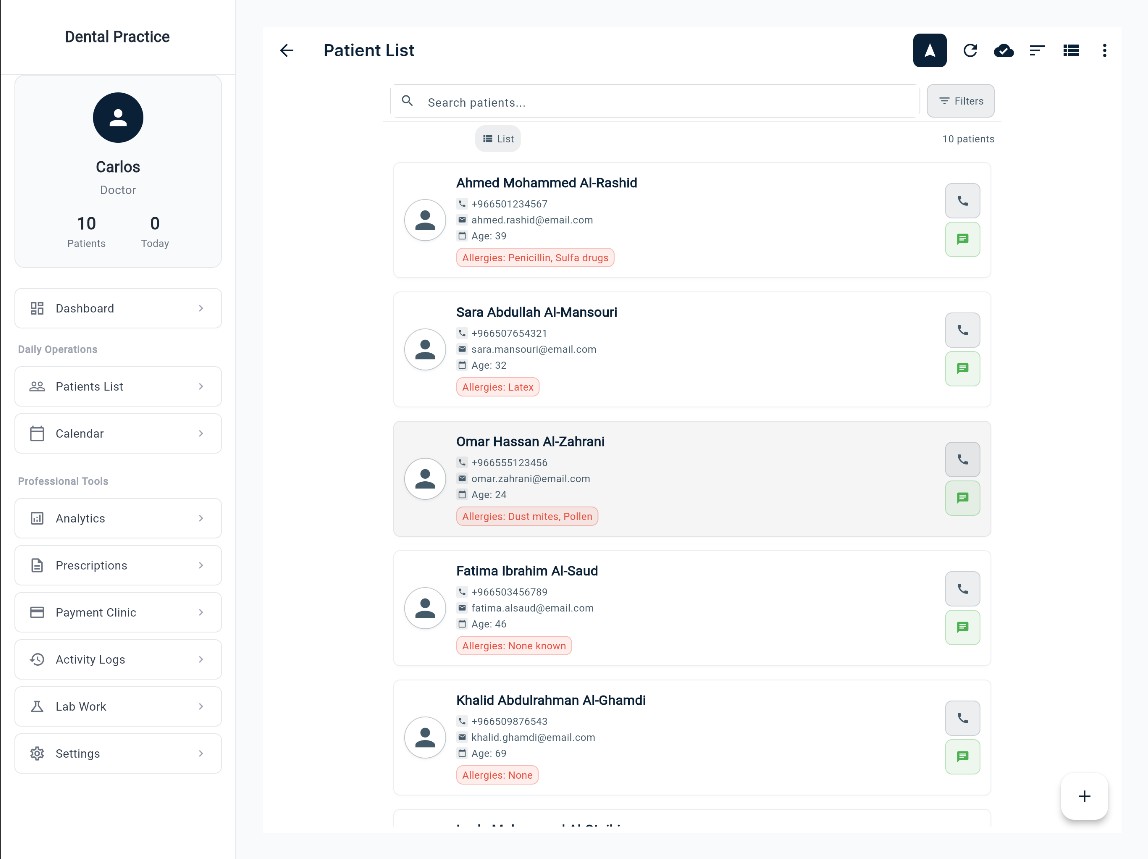1148x859 pixels.
Task: Click the Allergies: Latex tag
Action: [498, 387]
